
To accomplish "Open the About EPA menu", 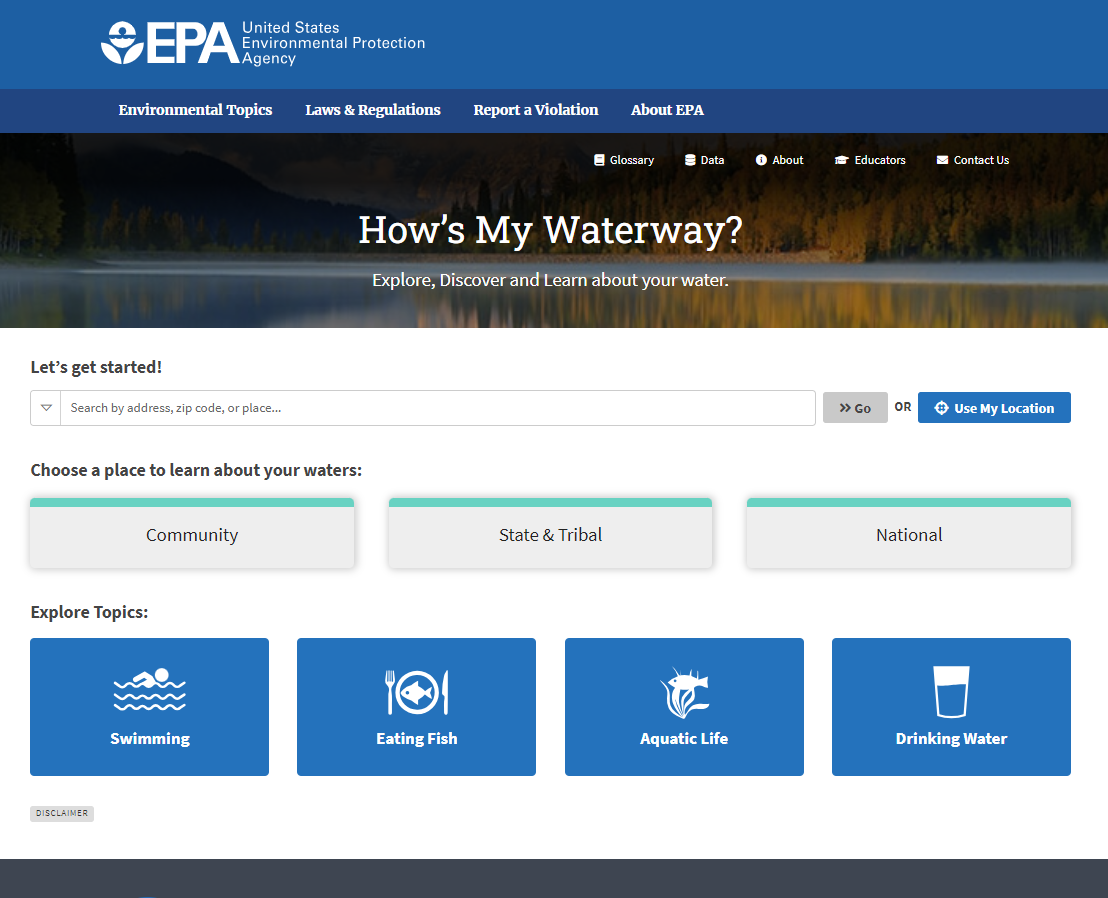I will [x=667, y=110].
